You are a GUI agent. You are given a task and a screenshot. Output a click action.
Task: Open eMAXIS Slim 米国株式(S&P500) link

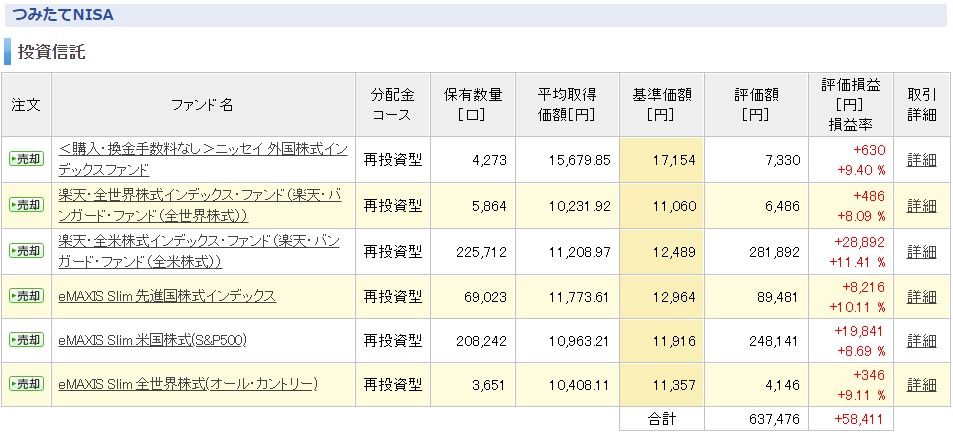point(153,341)
